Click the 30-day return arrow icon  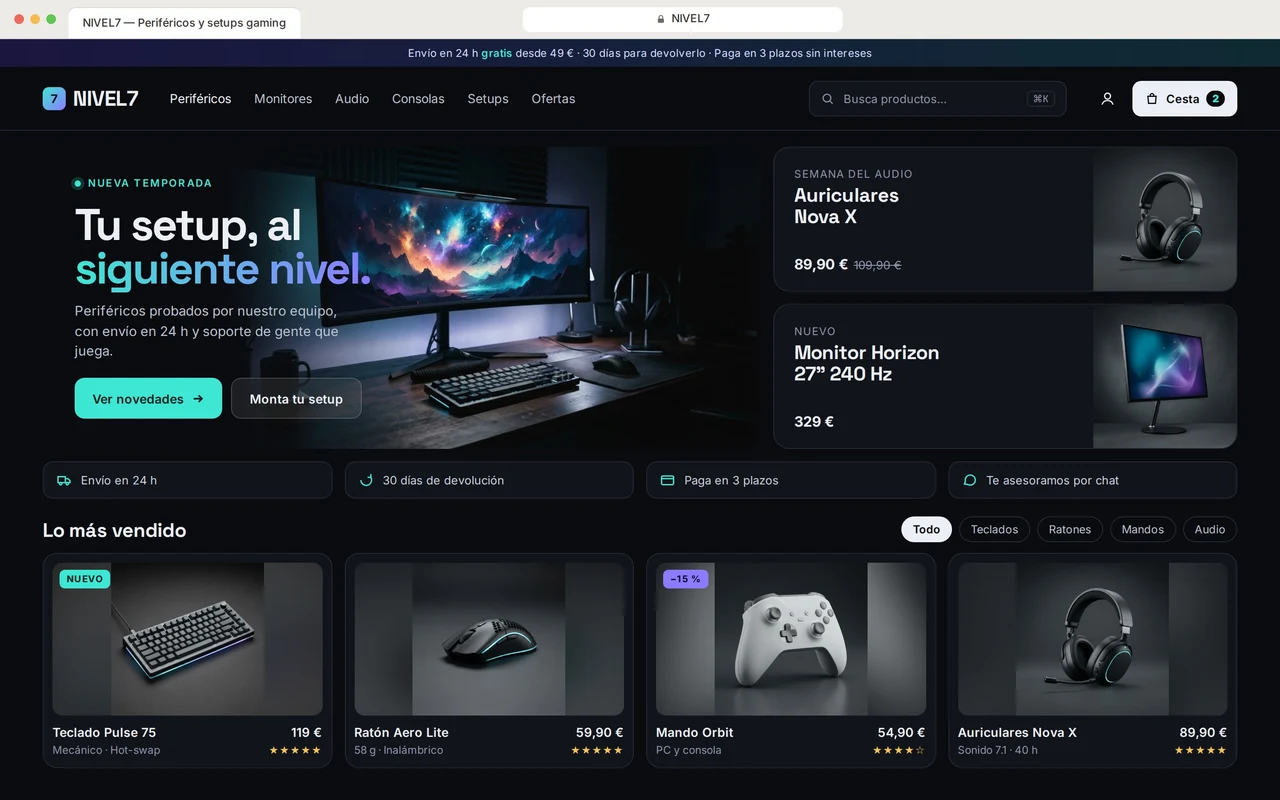pos(366,480)
